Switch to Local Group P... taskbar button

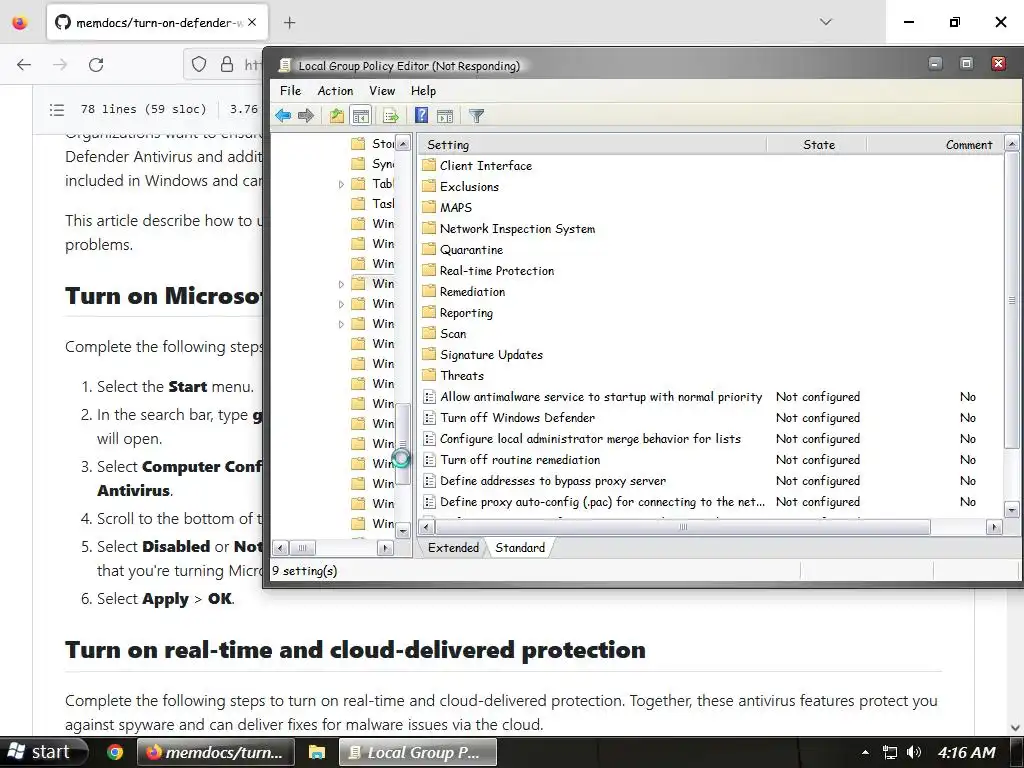click(418, 752)
